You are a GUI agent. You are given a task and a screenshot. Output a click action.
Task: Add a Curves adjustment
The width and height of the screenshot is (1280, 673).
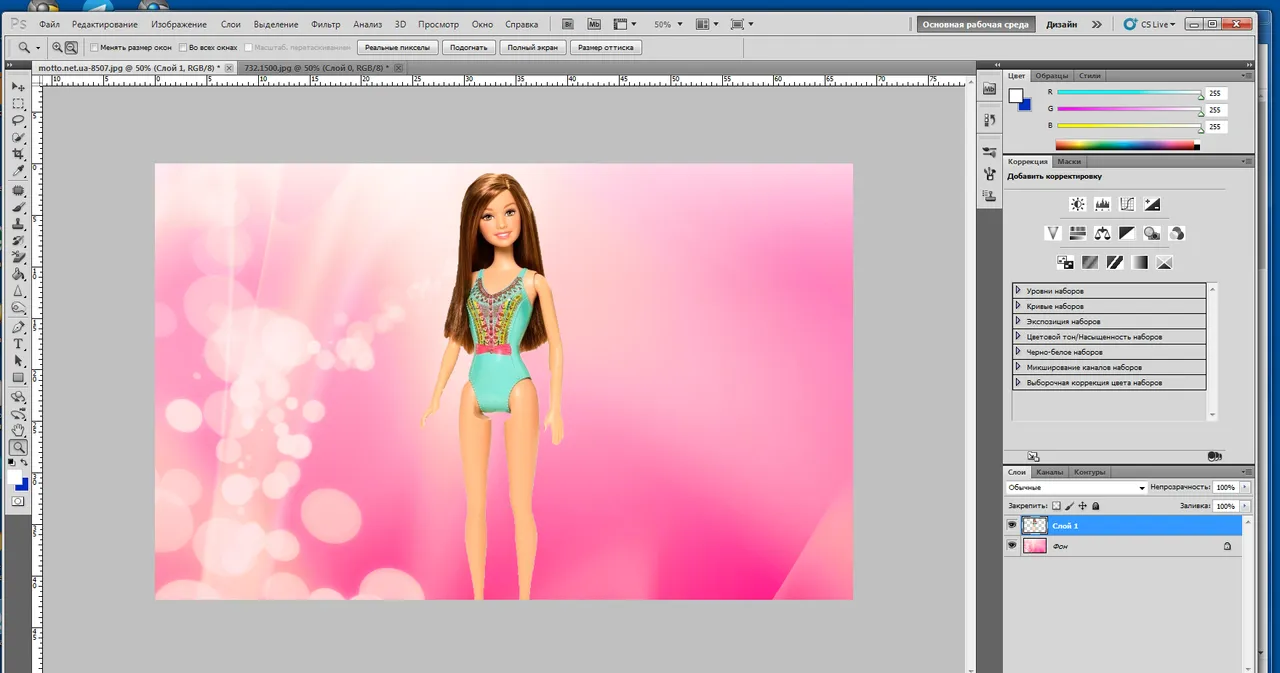coord(1127,204)
